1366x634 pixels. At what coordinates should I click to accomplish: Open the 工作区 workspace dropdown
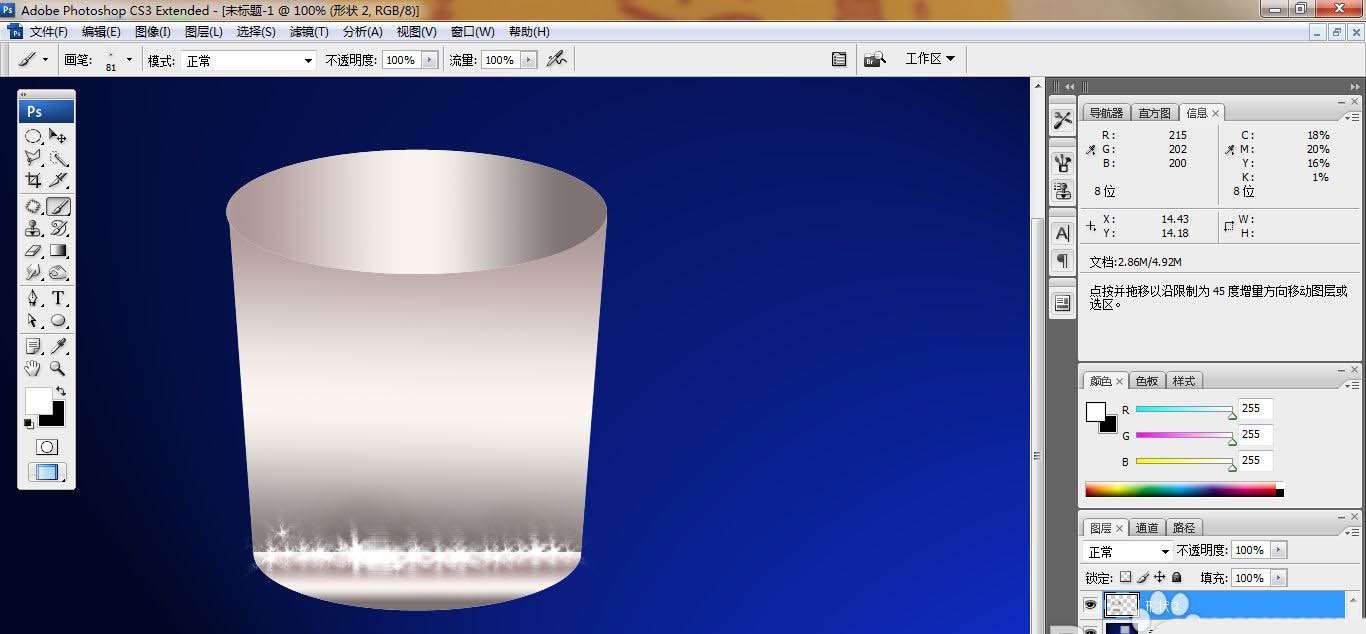point(930,59)
